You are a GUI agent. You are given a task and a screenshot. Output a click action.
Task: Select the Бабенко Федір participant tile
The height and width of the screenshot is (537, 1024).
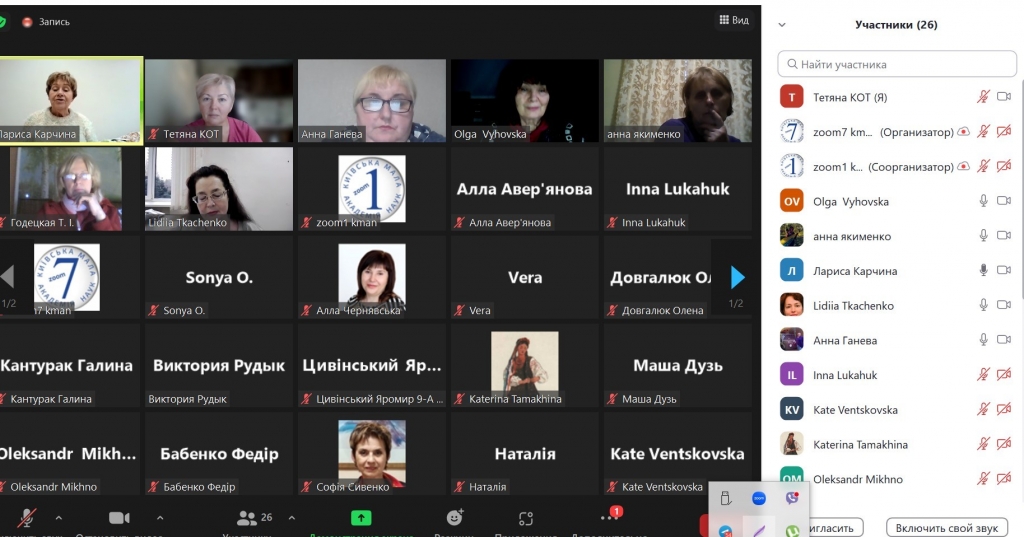coord(219,453)
